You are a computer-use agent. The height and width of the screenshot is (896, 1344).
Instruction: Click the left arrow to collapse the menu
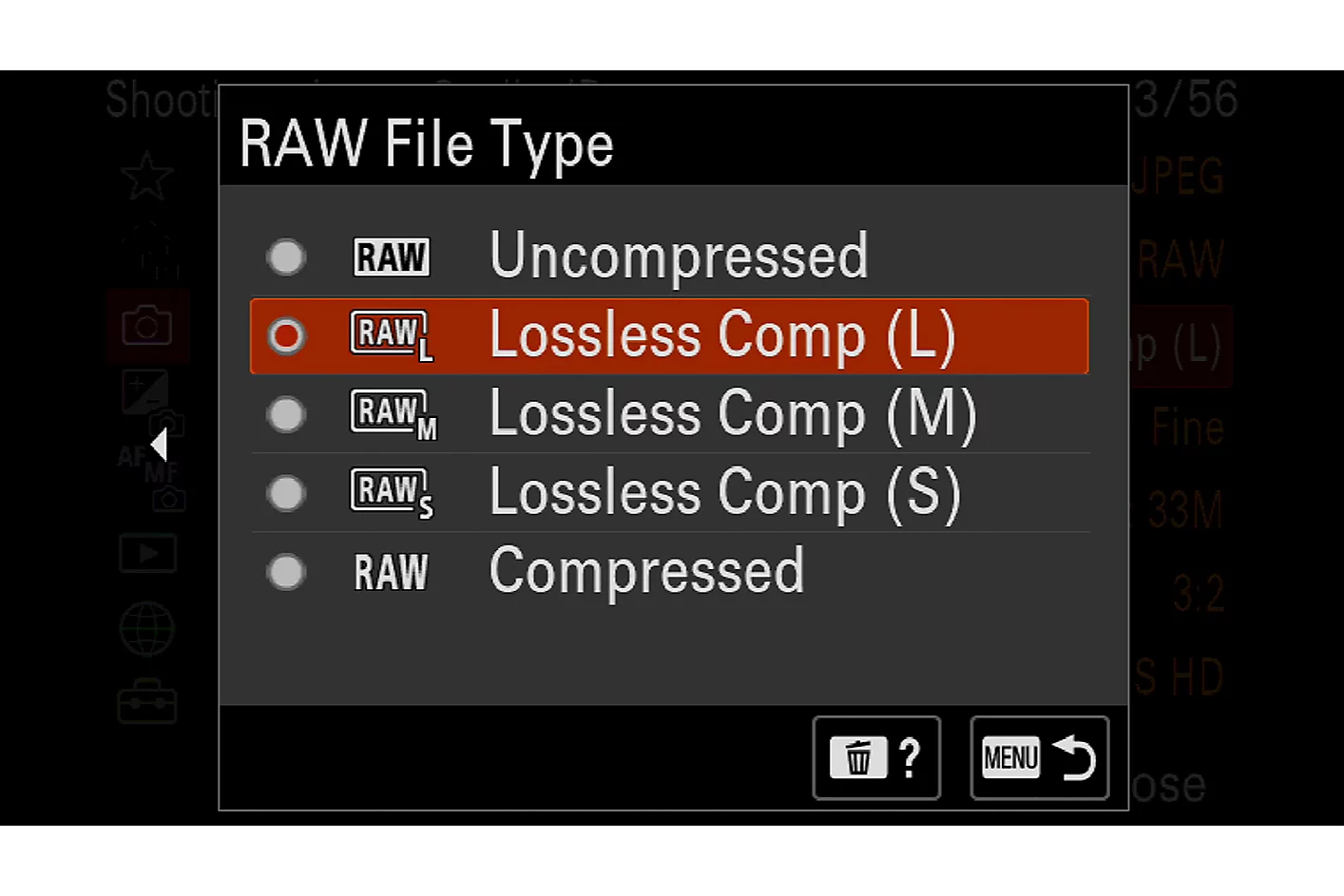[159, 445]
